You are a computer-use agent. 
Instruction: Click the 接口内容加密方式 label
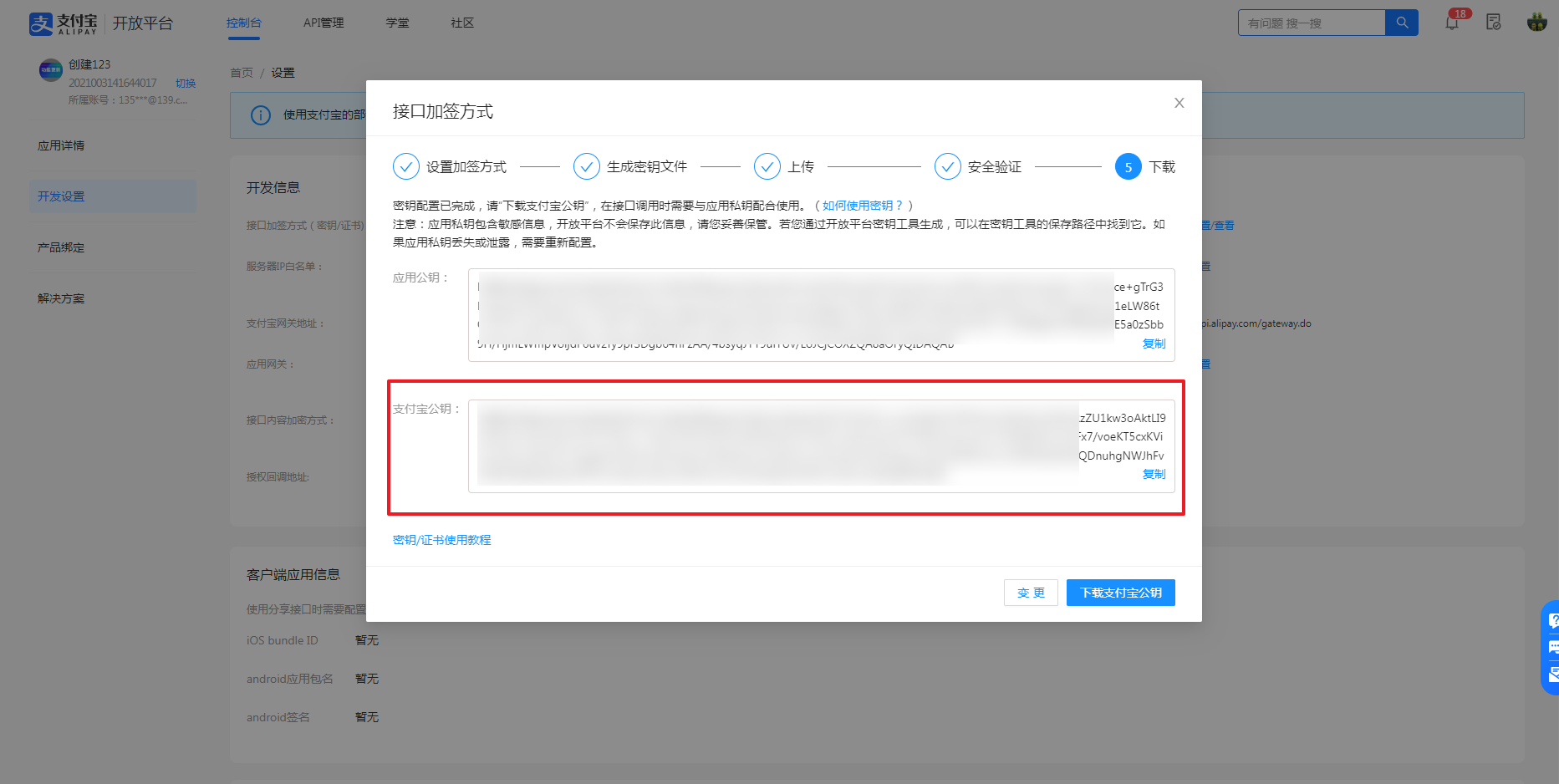pos(290,420)
